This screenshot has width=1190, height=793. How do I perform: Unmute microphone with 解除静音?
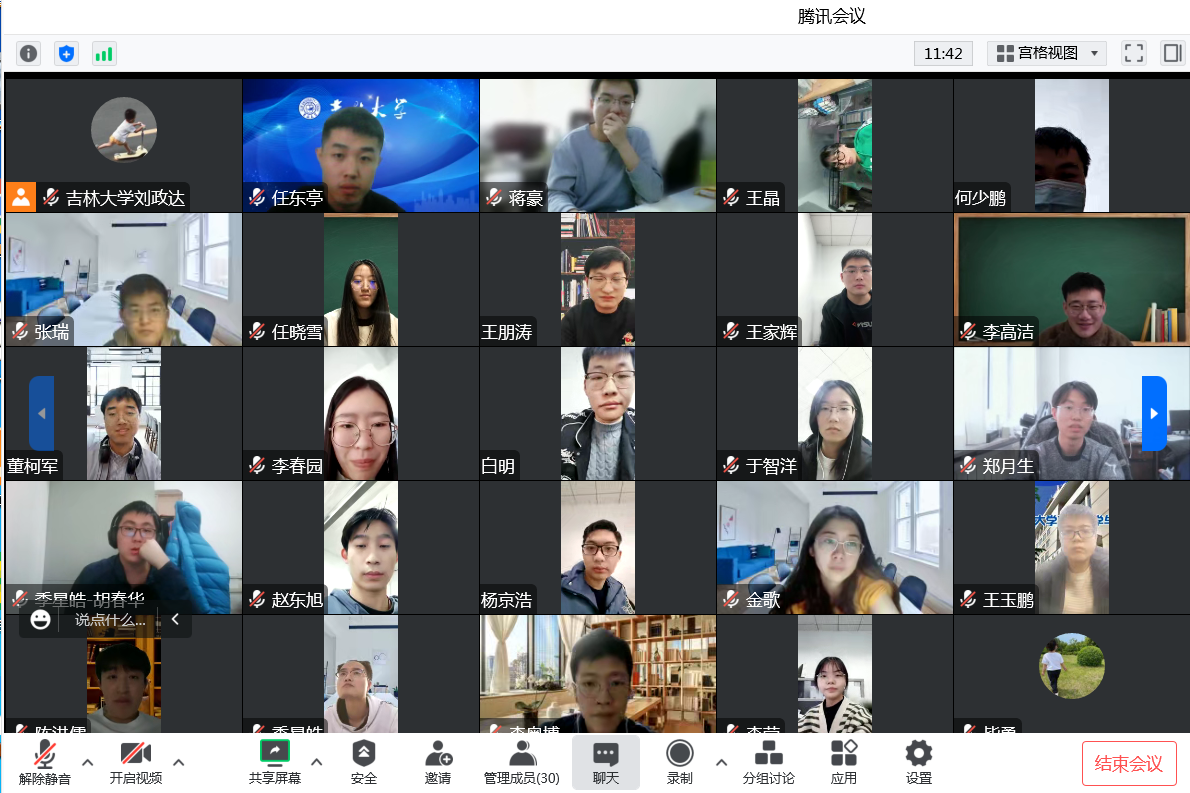pyautogui.click(x=45, y=762)
